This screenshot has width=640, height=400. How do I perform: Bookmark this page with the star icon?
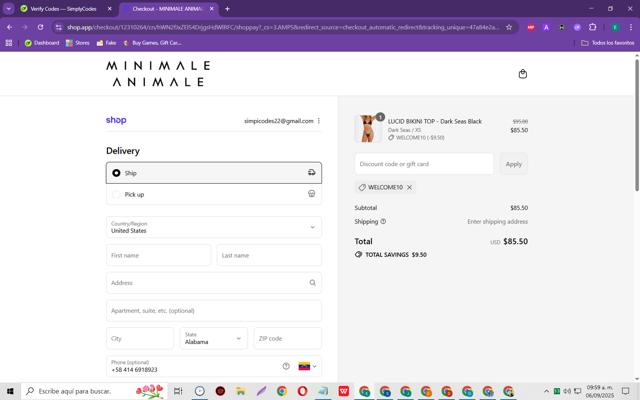tap(509, 27)
